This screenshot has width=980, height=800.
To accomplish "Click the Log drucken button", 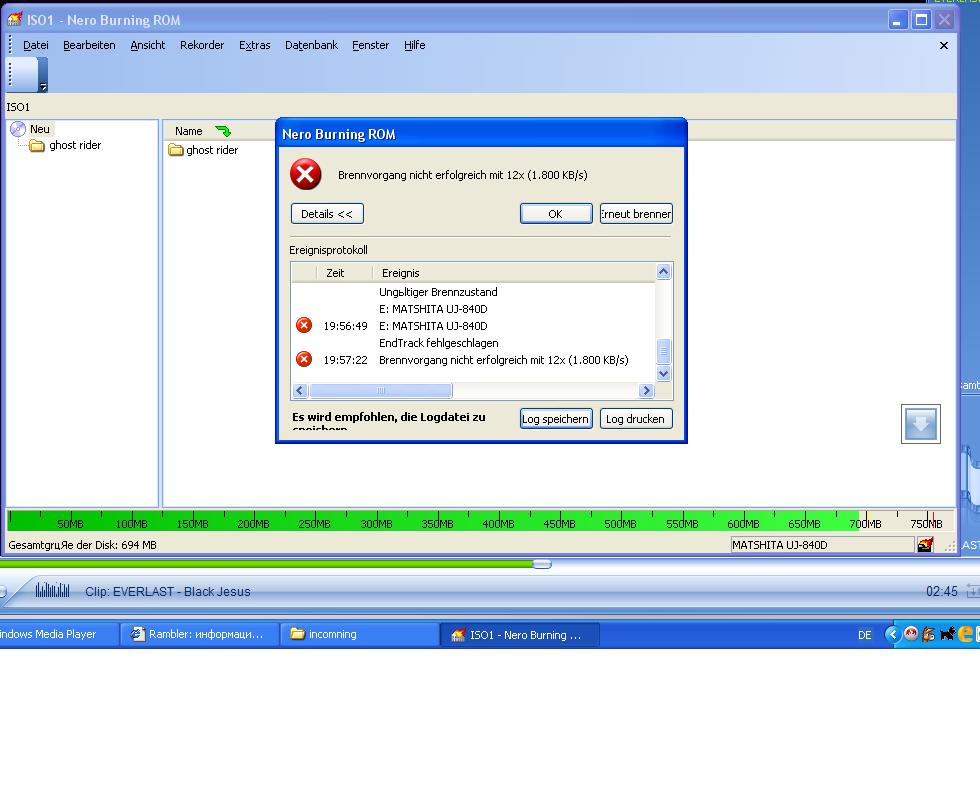I will coord(636,419).
